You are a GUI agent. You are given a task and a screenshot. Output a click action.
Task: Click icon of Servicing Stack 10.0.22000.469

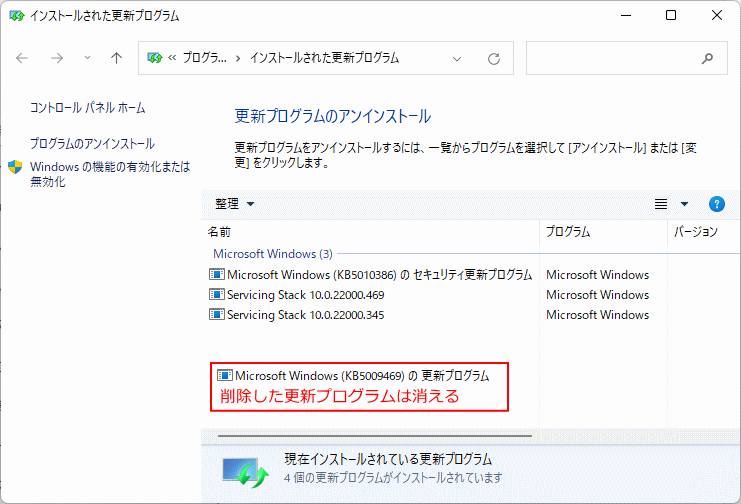(x=216, y=294)
